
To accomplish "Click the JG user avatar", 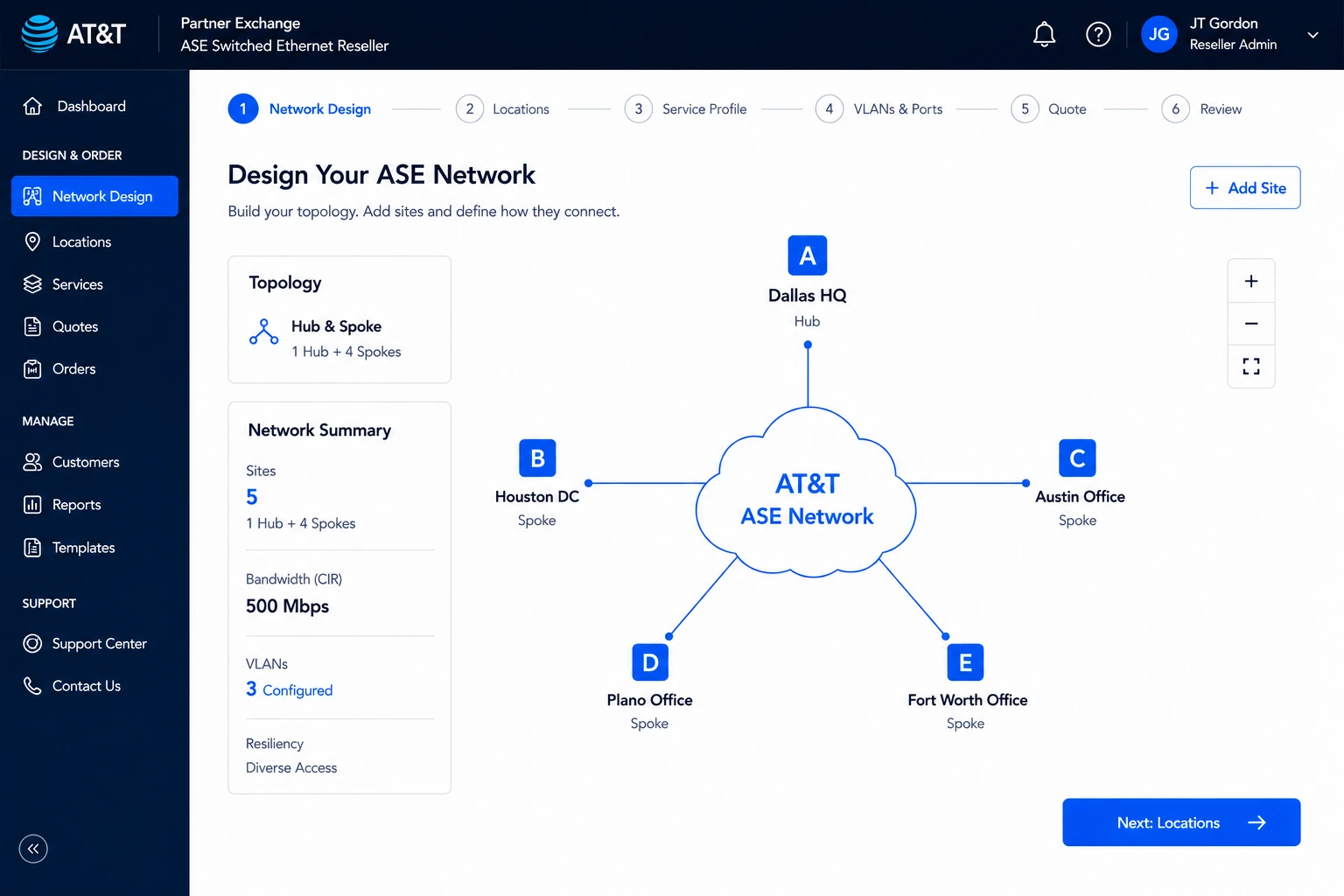I will tap(1159, 34).
